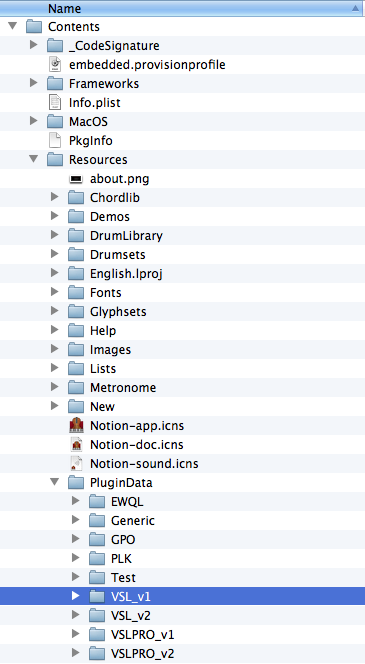Collapse the Contents folder disclosure triangle

pos(12,26)
